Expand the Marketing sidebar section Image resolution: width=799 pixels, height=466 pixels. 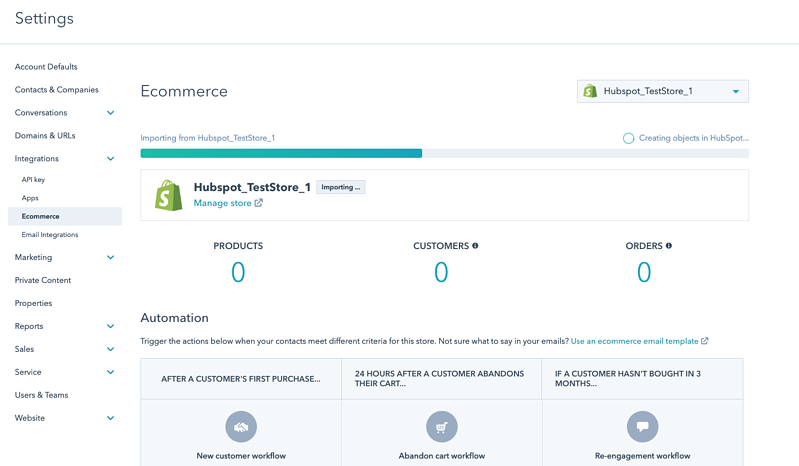(x=110, y=258)
